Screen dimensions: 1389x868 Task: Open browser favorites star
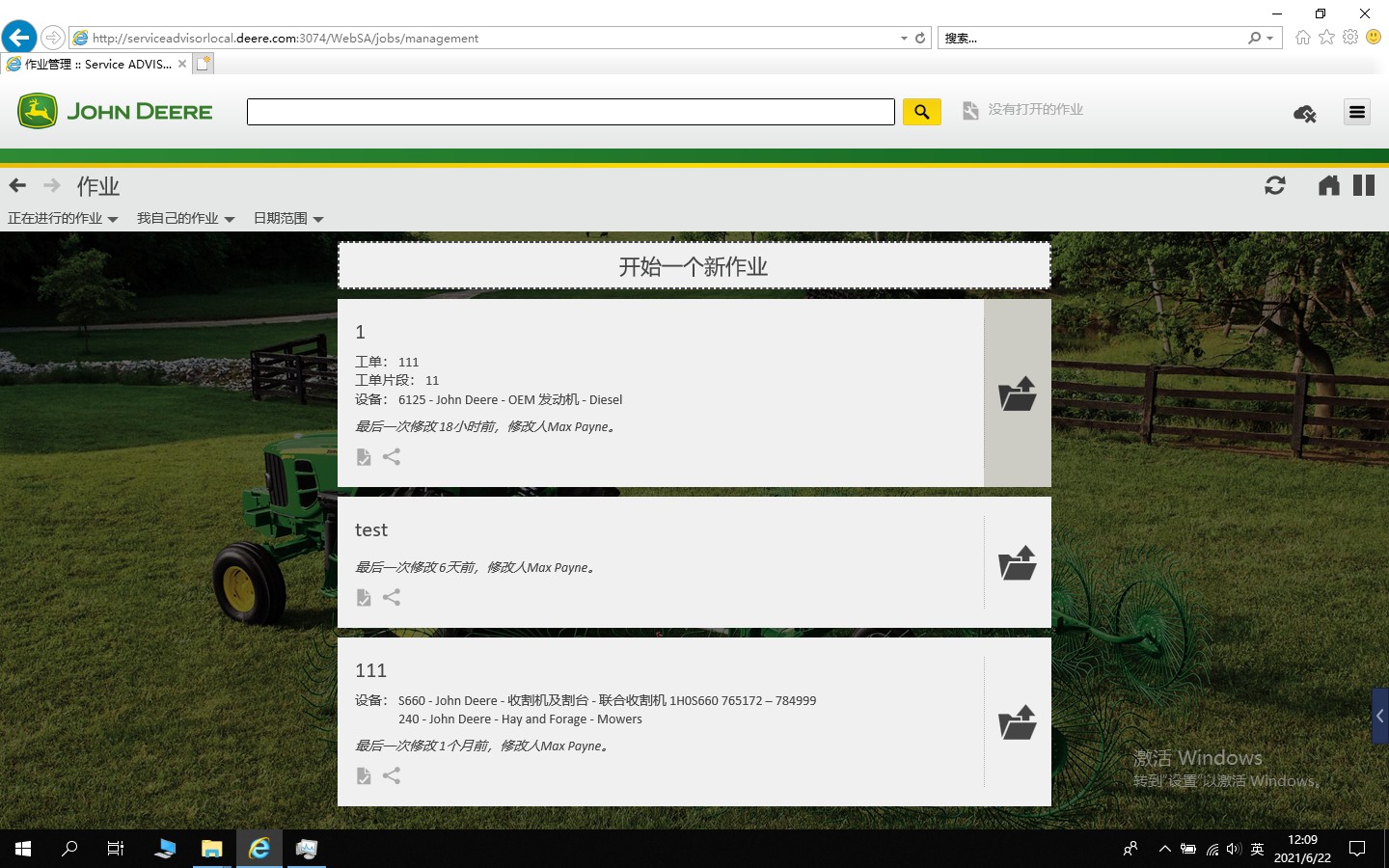(x=1327, y=37)
